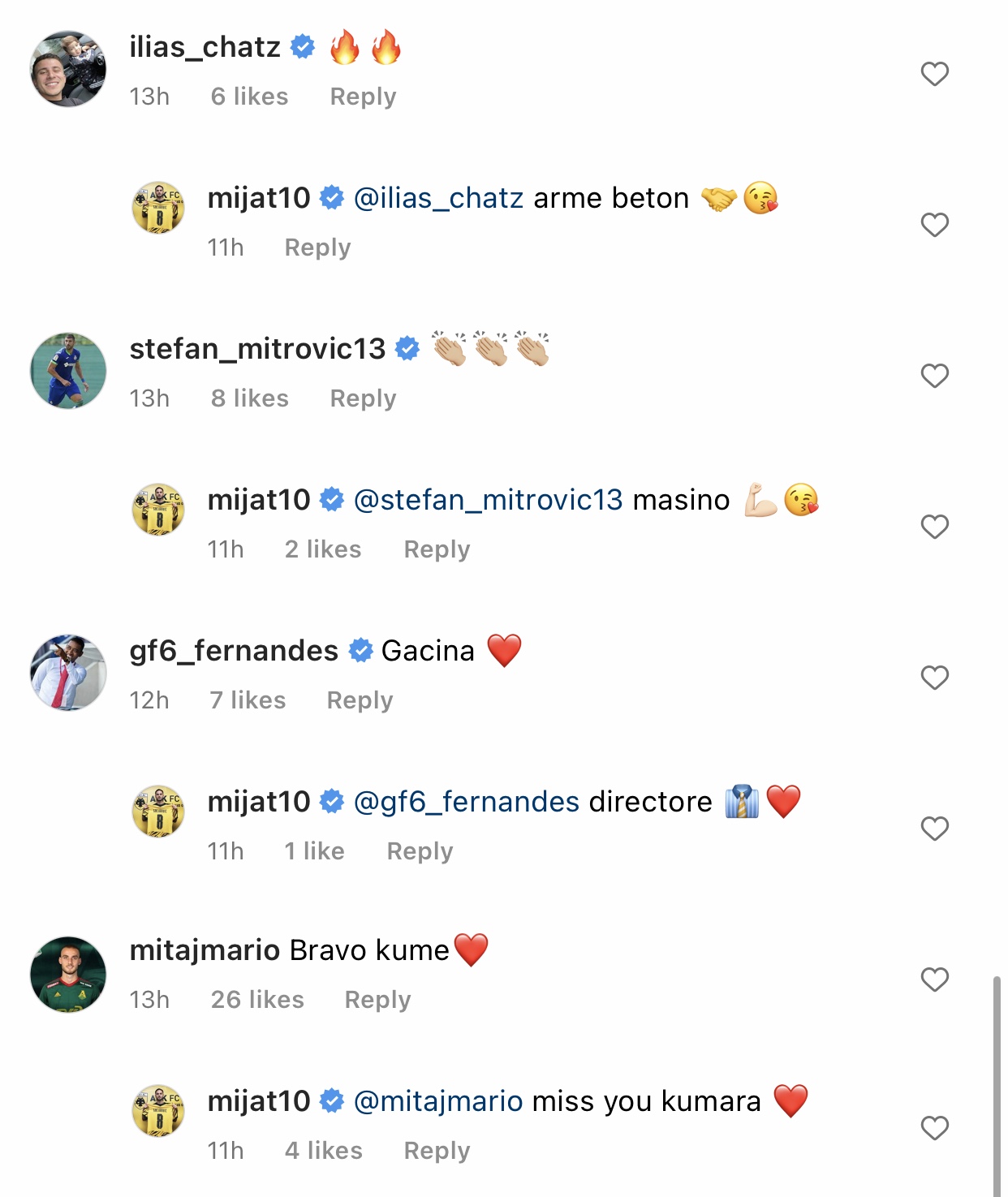
Task: View the 26 likes on mitajmario's comment
Action: [257, 1000]
